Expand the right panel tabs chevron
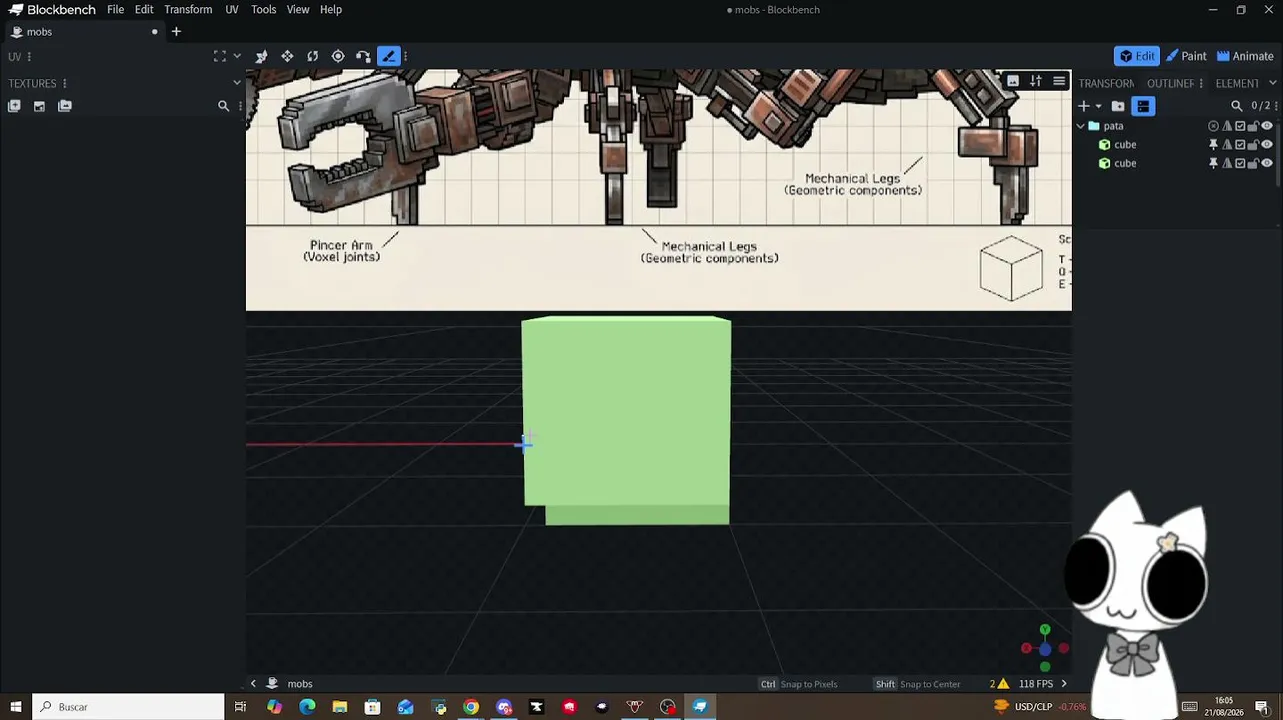 coord(1272,83)
